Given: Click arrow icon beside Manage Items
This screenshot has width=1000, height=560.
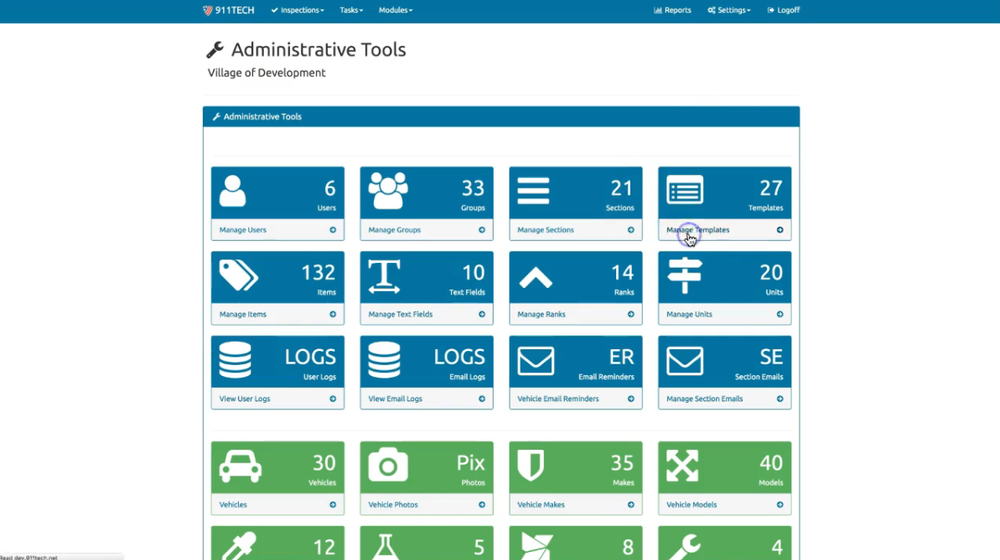Looking at the screenshot, I should pos(333,314).
